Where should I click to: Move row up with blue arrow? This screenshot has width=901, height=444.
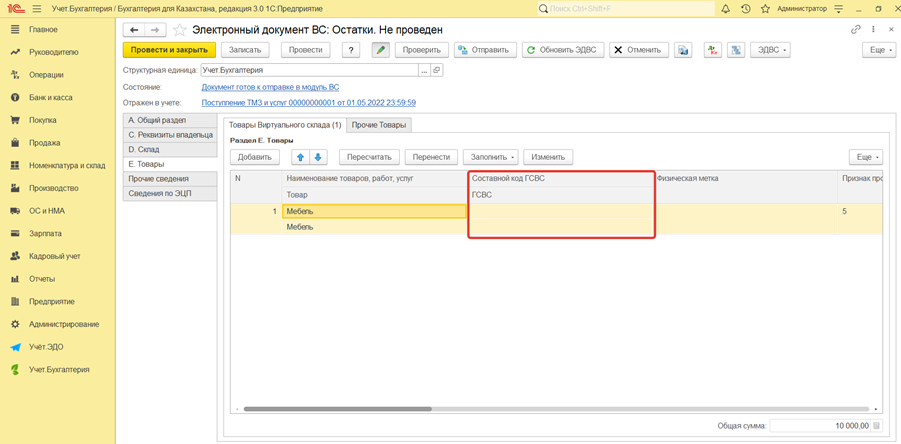299,157
